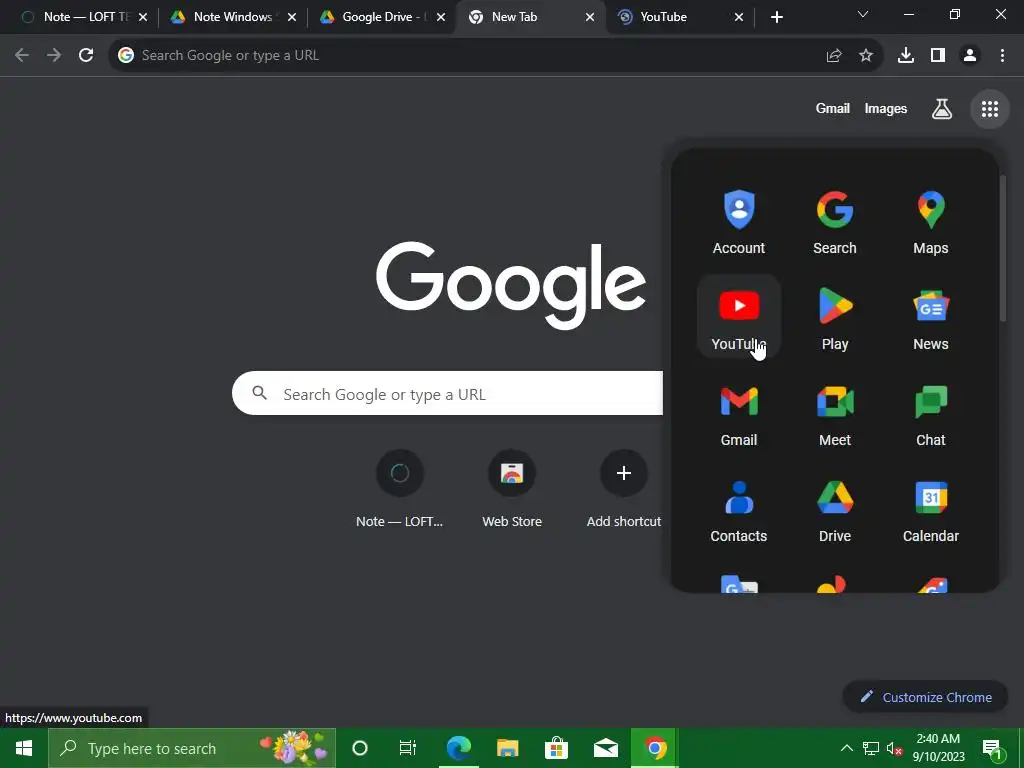Switch to the Note Windows tab

232,17
